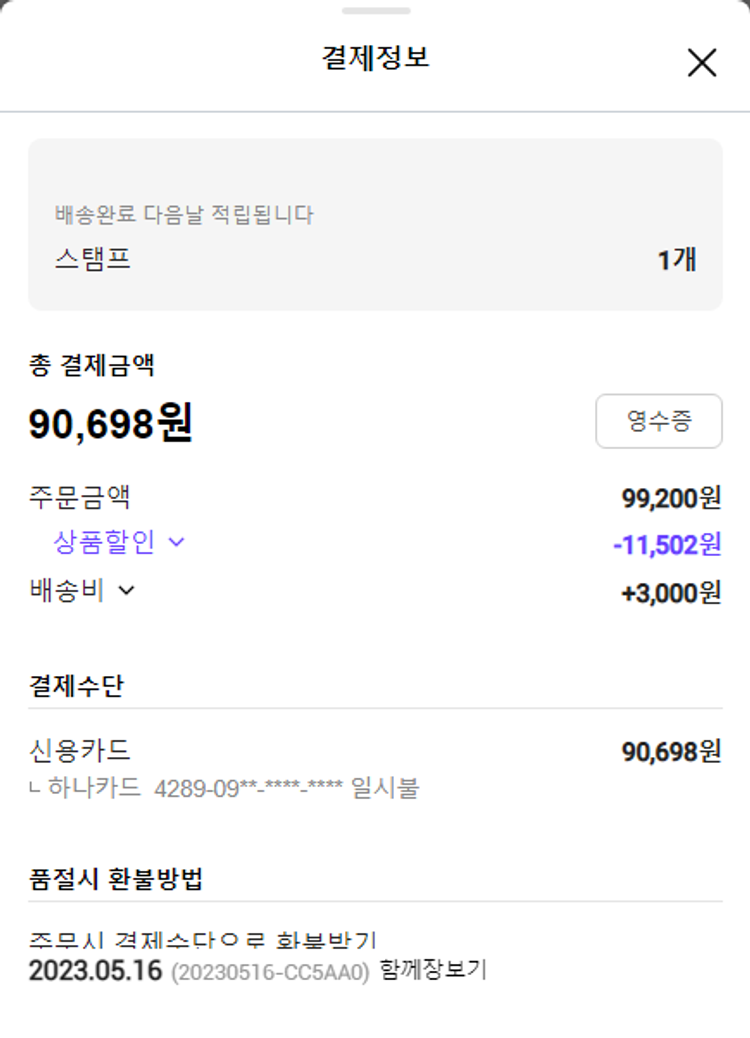Close the 결제정보 payment info sheet
The width and height of the screenshot is (750, 1038).
click(x=702, y=62)
